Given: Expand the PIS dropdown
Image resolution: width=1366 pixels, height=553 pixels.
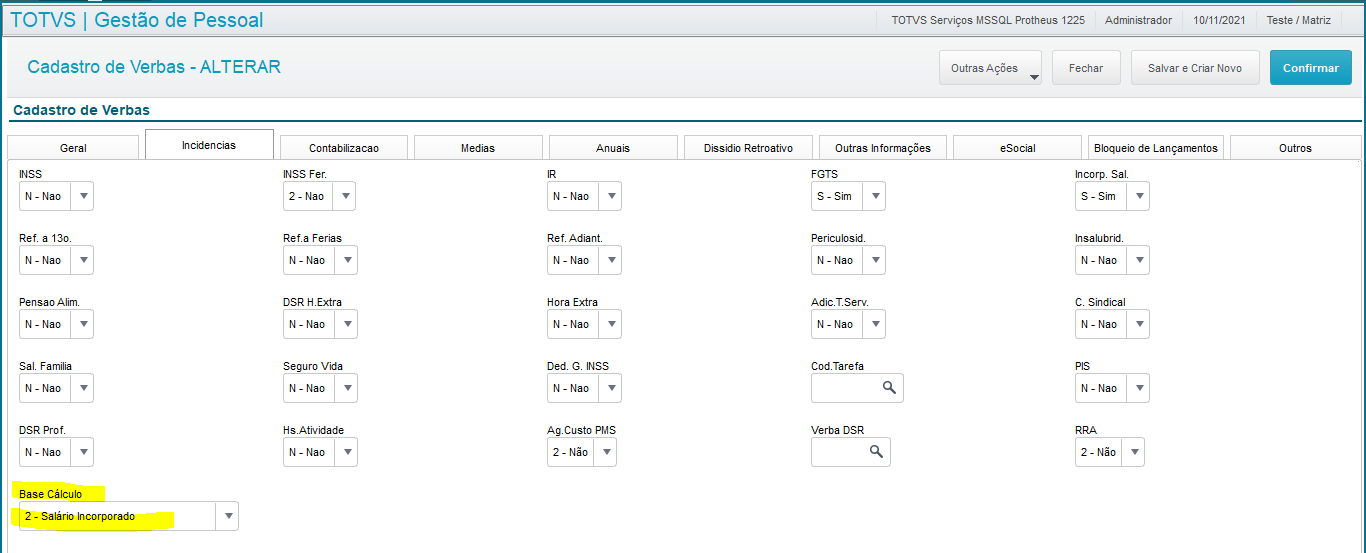Looking at the screenshot, I should pyautogui.click(x=1138, y=388).
